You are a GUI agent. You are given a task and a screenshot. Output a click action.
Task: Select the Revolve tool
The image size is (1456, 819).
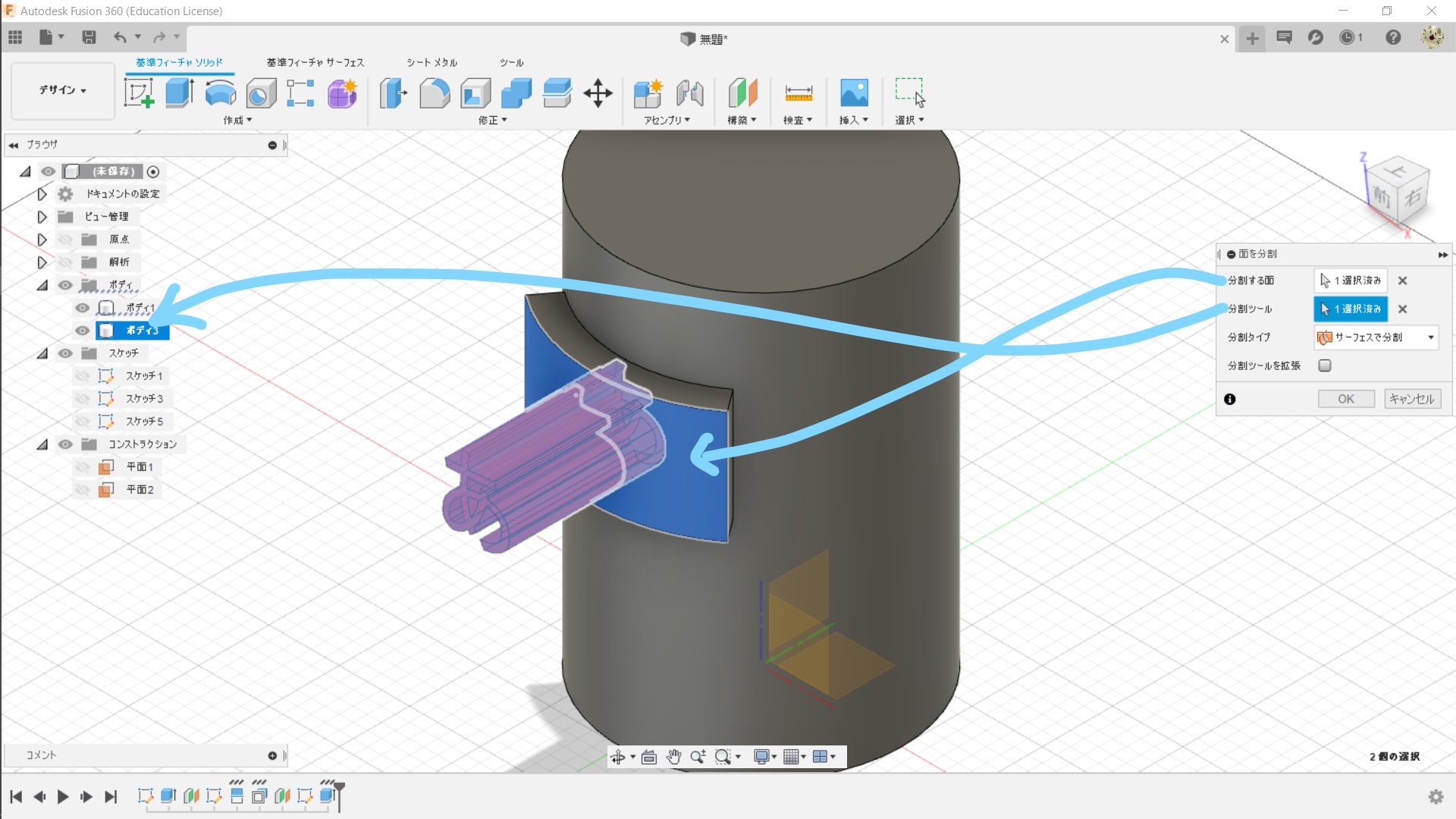[x=221, y=93]
